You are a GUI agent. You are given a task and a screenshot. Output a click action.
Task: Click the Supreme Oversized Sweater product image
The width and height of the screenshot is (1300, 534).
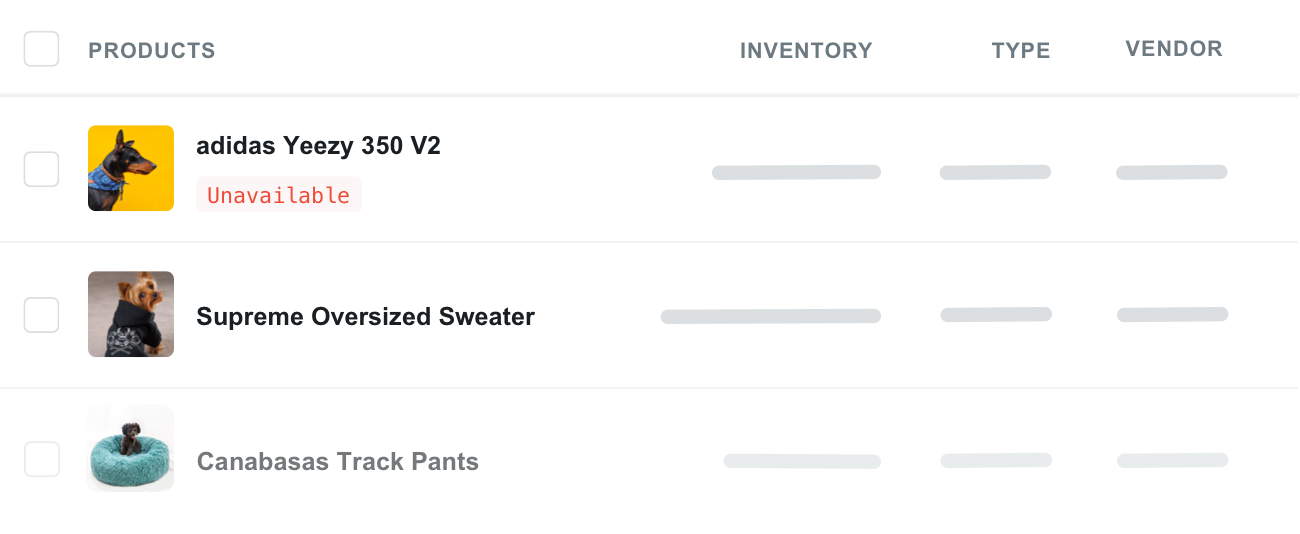[x=131, y=314]
